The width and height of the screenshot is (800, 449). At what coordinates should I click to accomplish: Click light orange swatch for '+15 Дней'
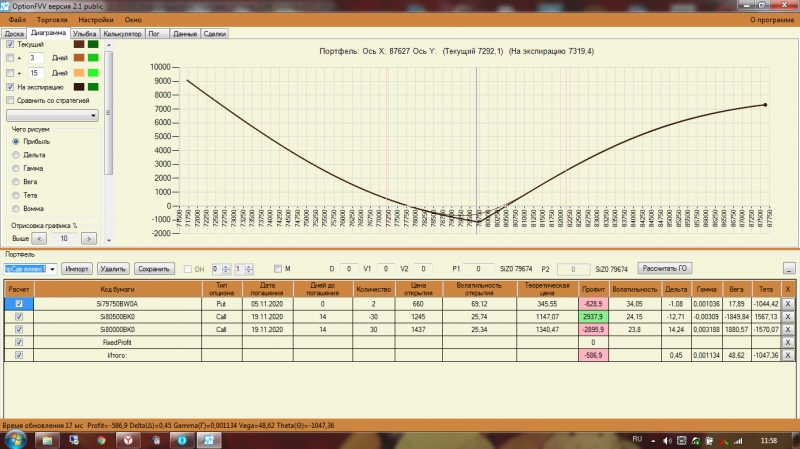tap(79, 73)
